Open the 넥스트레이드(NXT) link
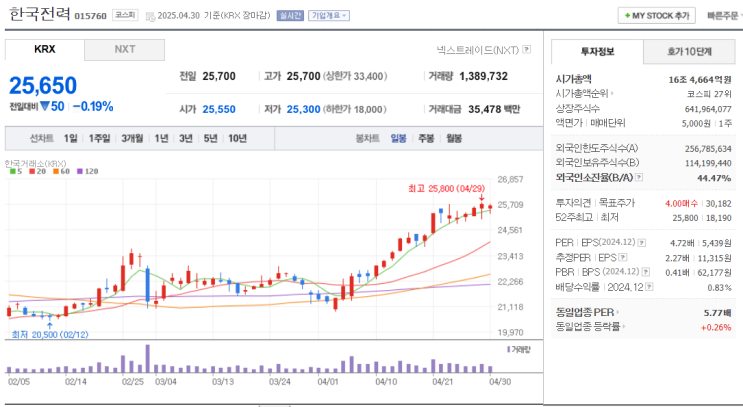The height and width of the screenshot is (407, 743). [x=478, y=50]
